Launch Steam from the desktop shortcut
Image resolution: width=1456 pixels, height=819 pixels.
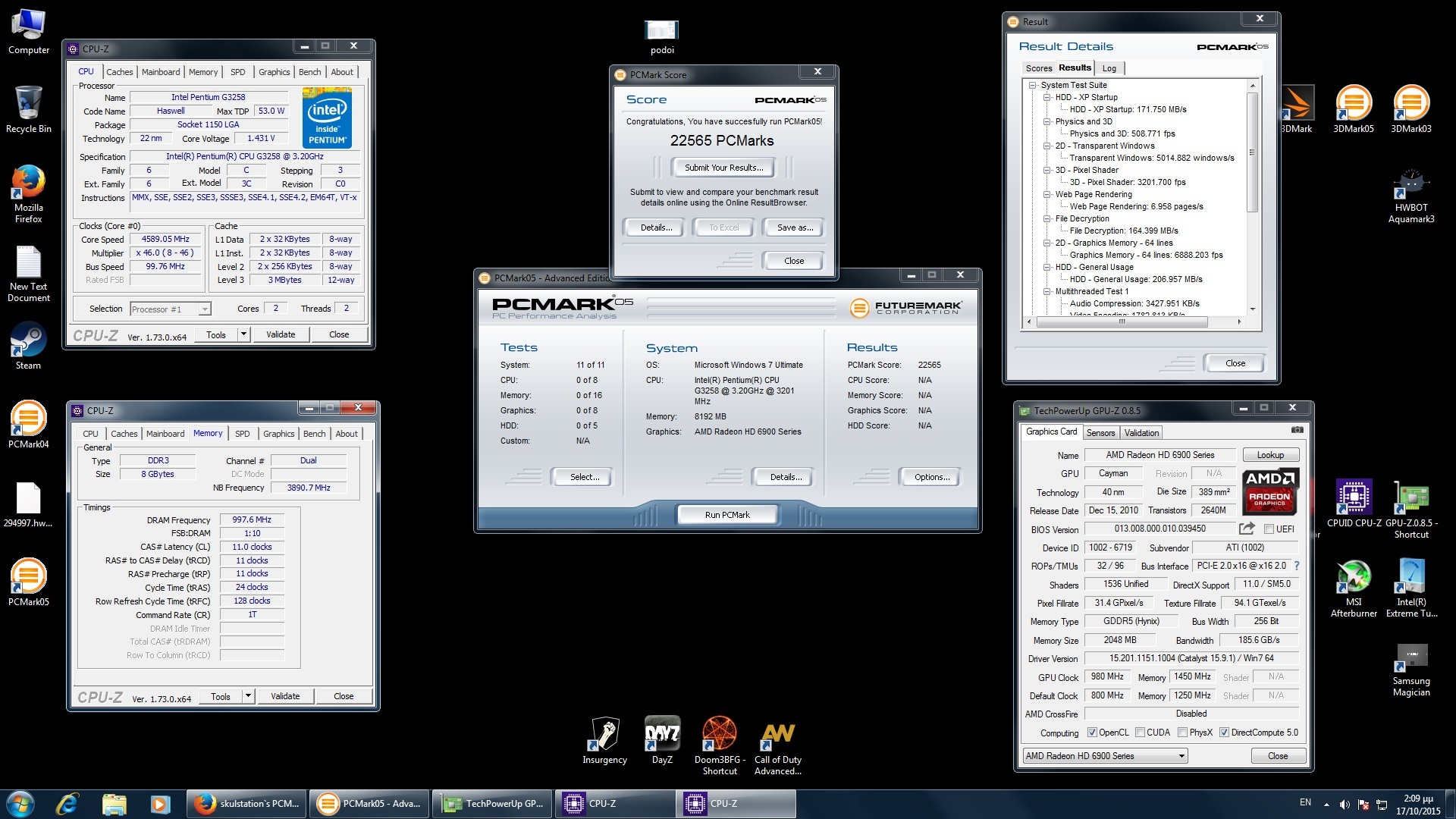28,347
